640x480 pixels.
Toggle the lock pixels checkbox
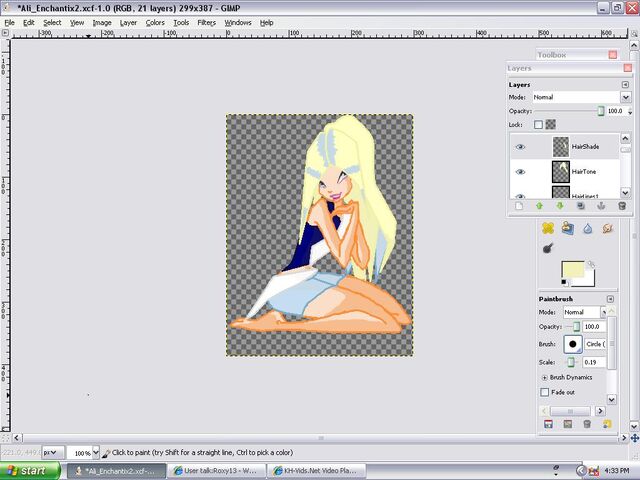coord(538,124)
